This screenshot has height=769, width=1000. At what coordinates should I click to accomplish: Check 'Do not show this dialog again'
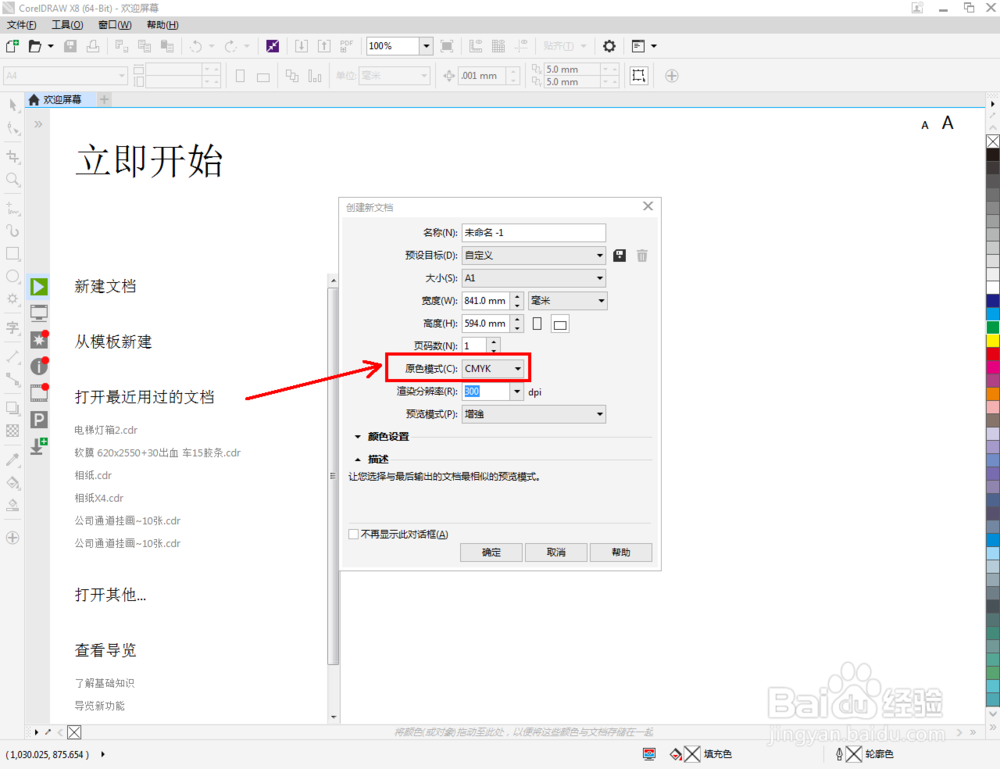[354, 534]
